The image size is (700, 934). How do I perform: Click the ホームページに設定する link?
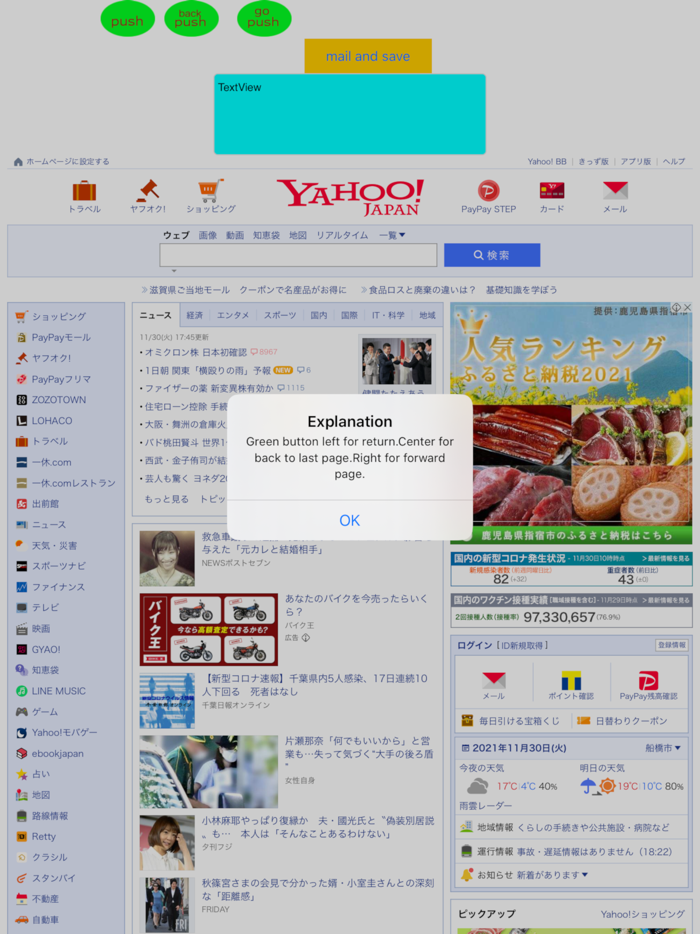point(68,161)
